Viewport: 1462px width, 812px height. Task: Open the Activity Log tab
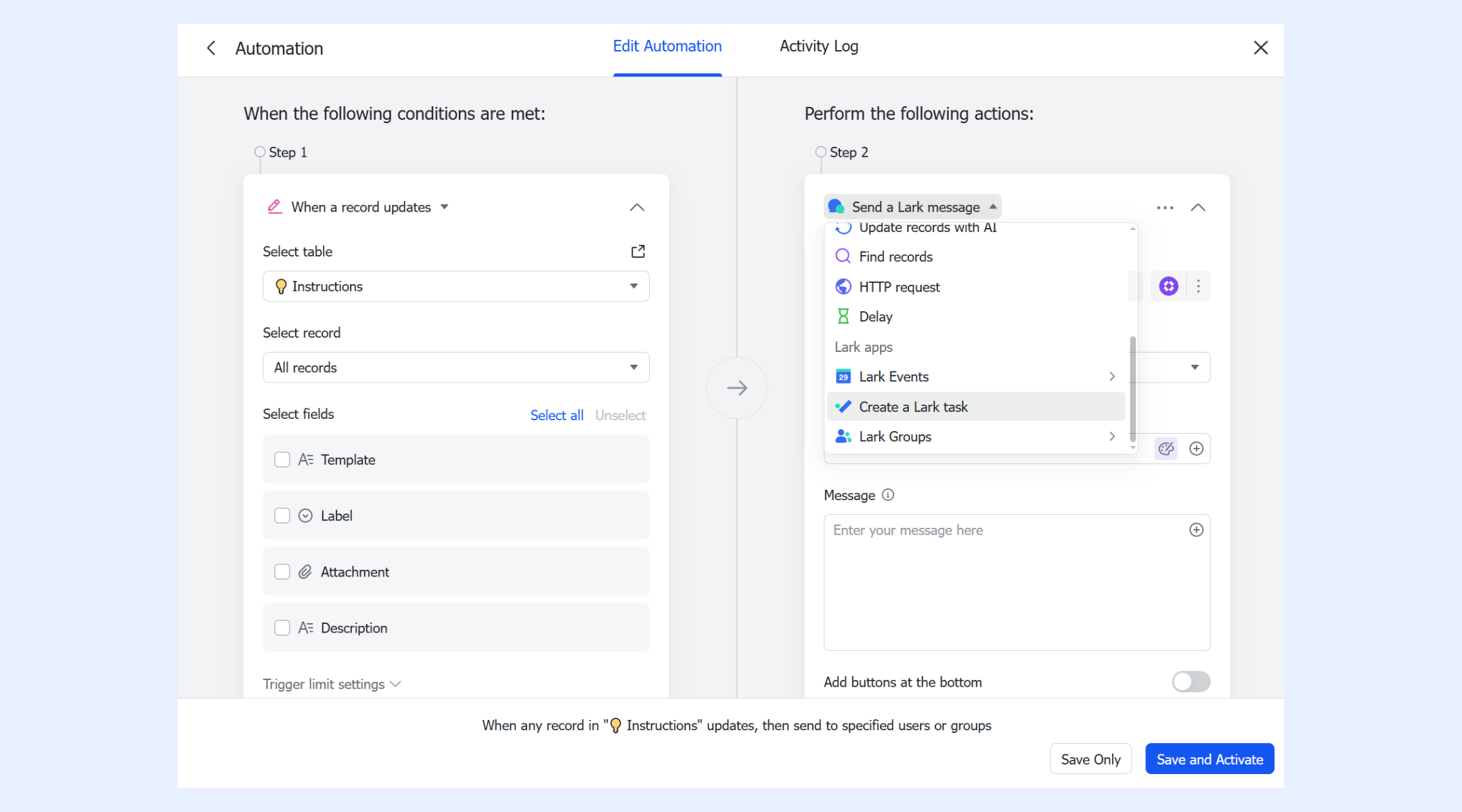coord(819,46)
